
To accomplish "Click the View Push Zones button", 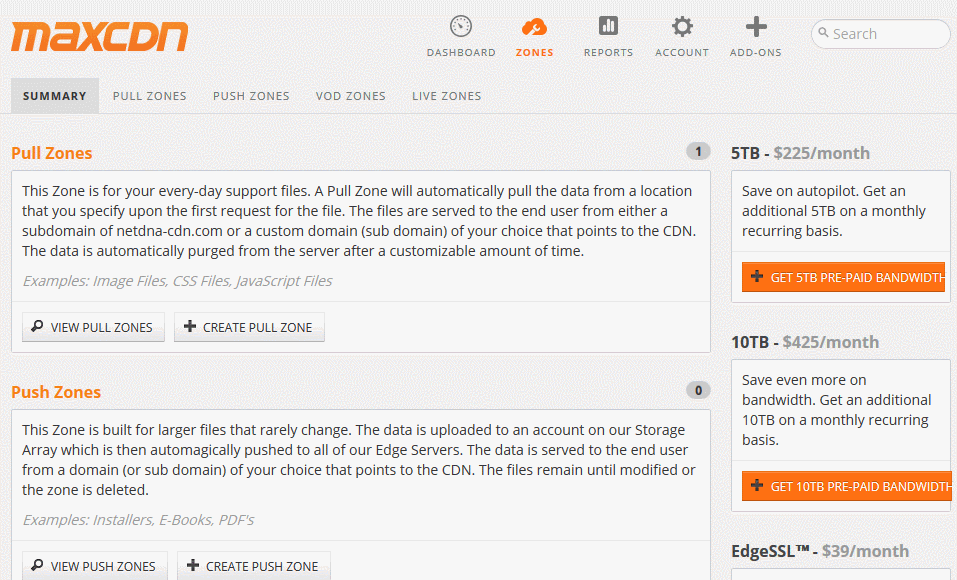I will coord(95,566).
